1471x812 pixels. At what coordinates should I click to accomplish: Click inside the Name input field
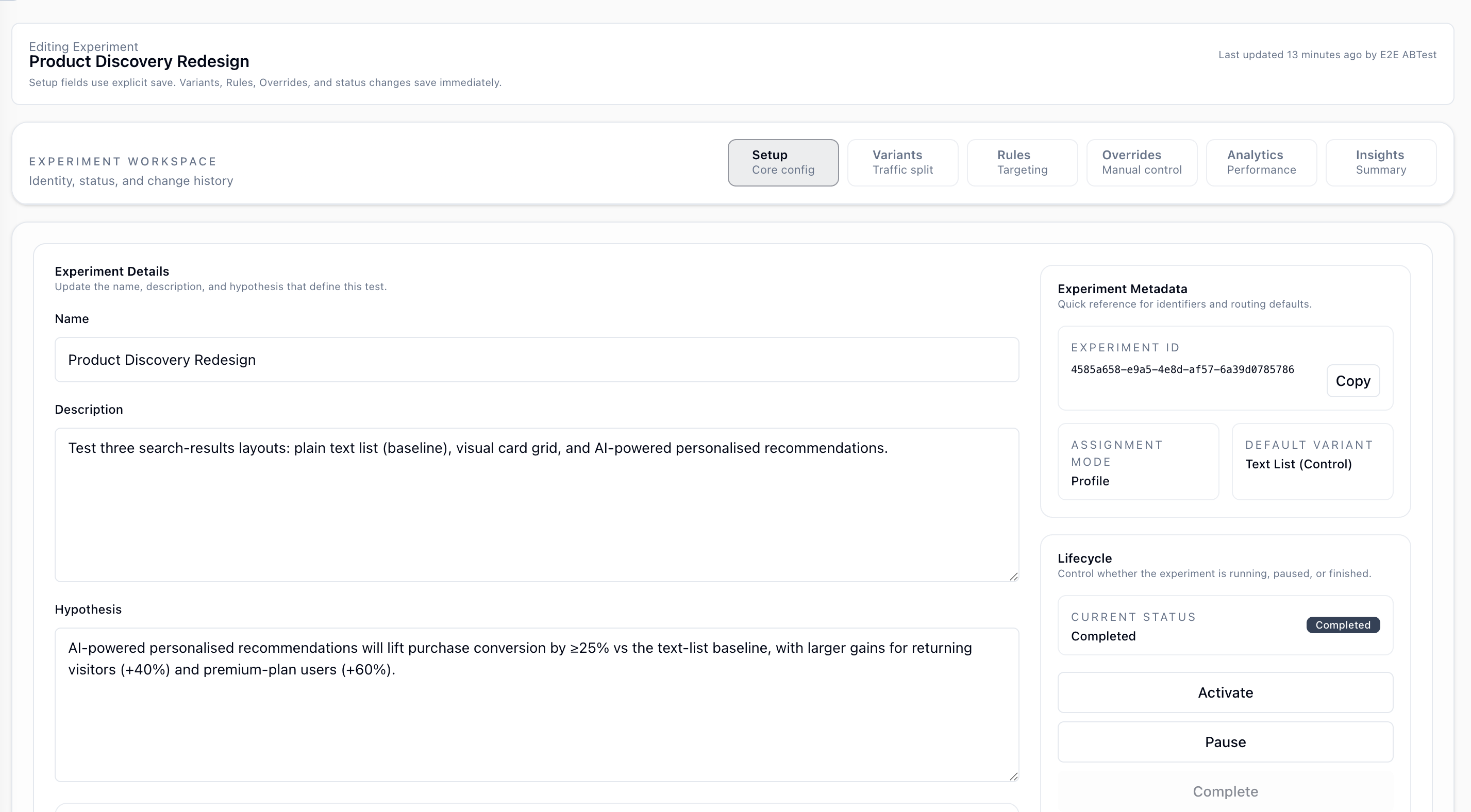[x=537, y=360]
